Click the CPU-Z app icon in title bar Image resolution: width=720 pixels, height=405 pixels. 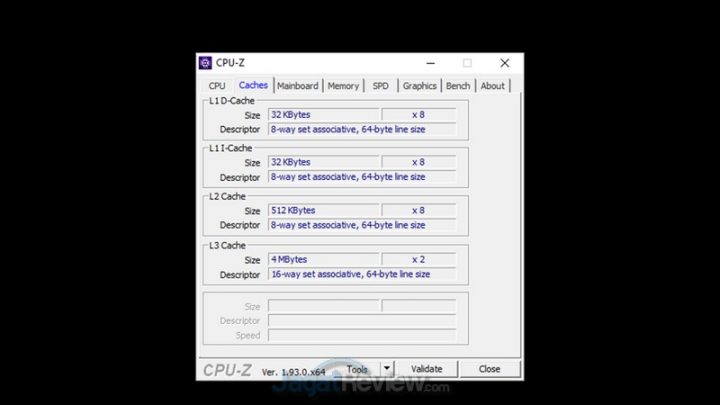coord(205,63)
